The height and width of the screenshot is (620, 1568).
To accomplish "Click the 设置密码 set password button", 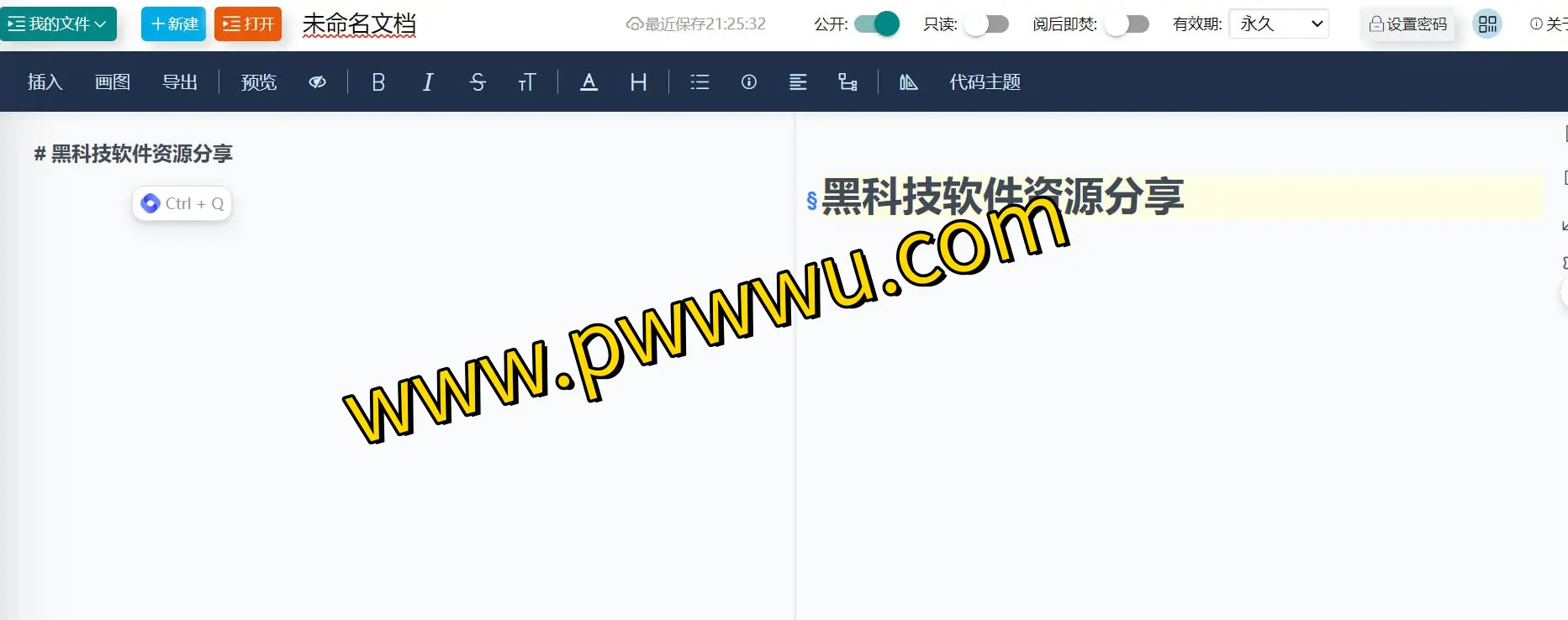I will [x=1408, y=24].
